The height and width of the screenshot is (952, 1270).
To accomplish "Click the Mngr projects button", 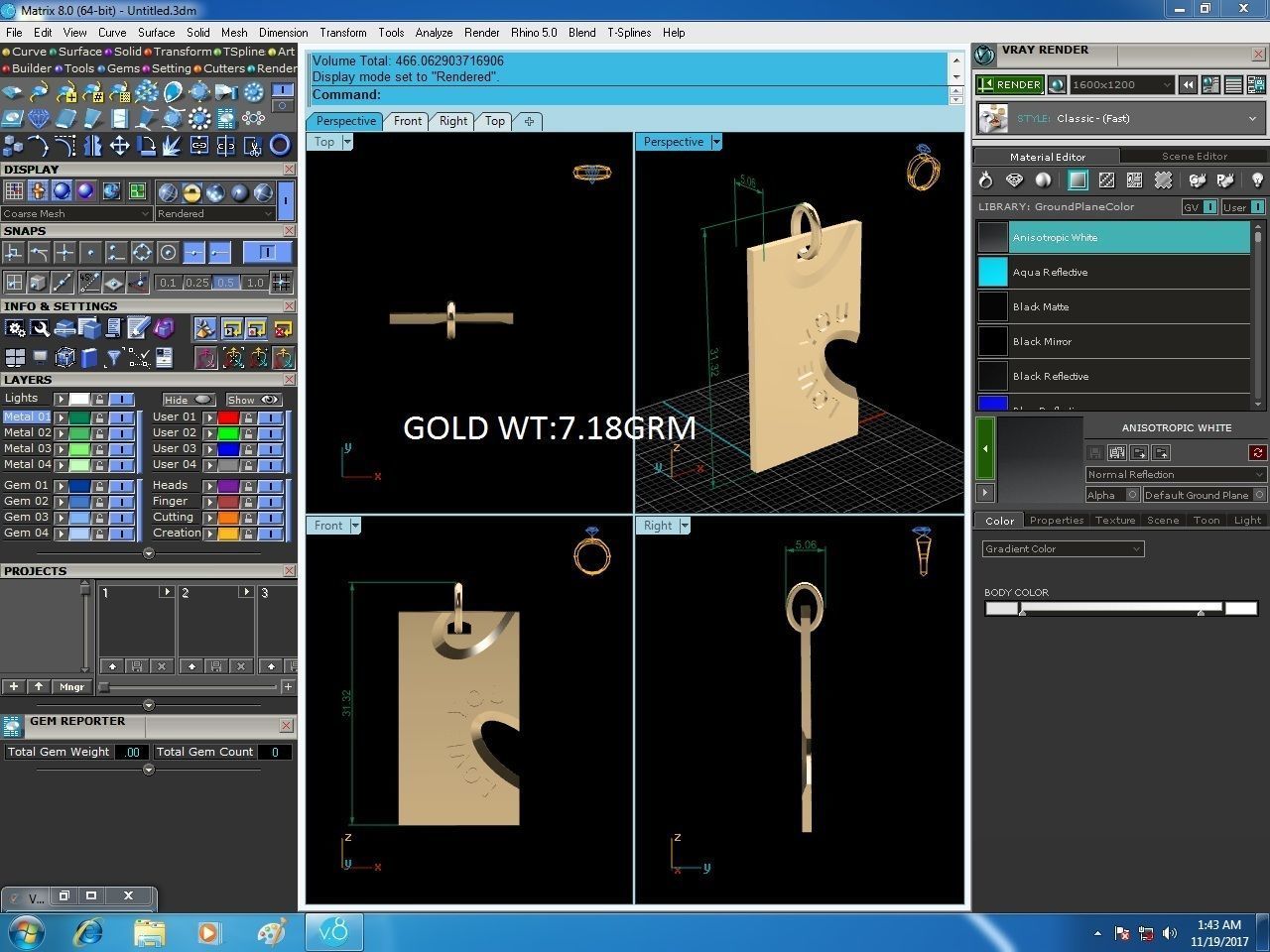I will coord(71,686).
